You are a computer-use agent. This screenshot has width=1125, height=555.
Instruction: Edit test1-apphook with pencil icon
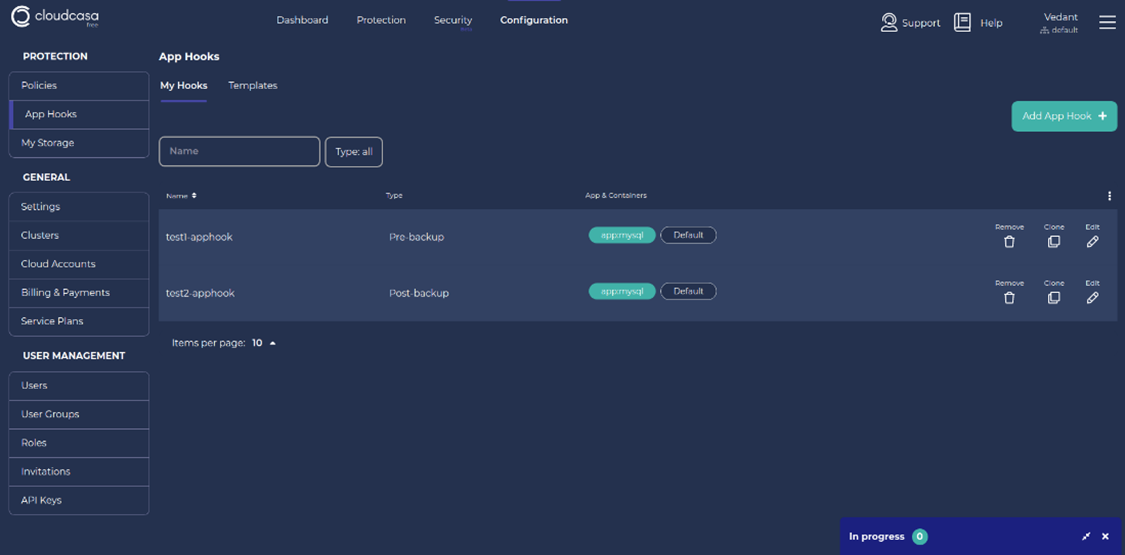(x=1093, y=242)
